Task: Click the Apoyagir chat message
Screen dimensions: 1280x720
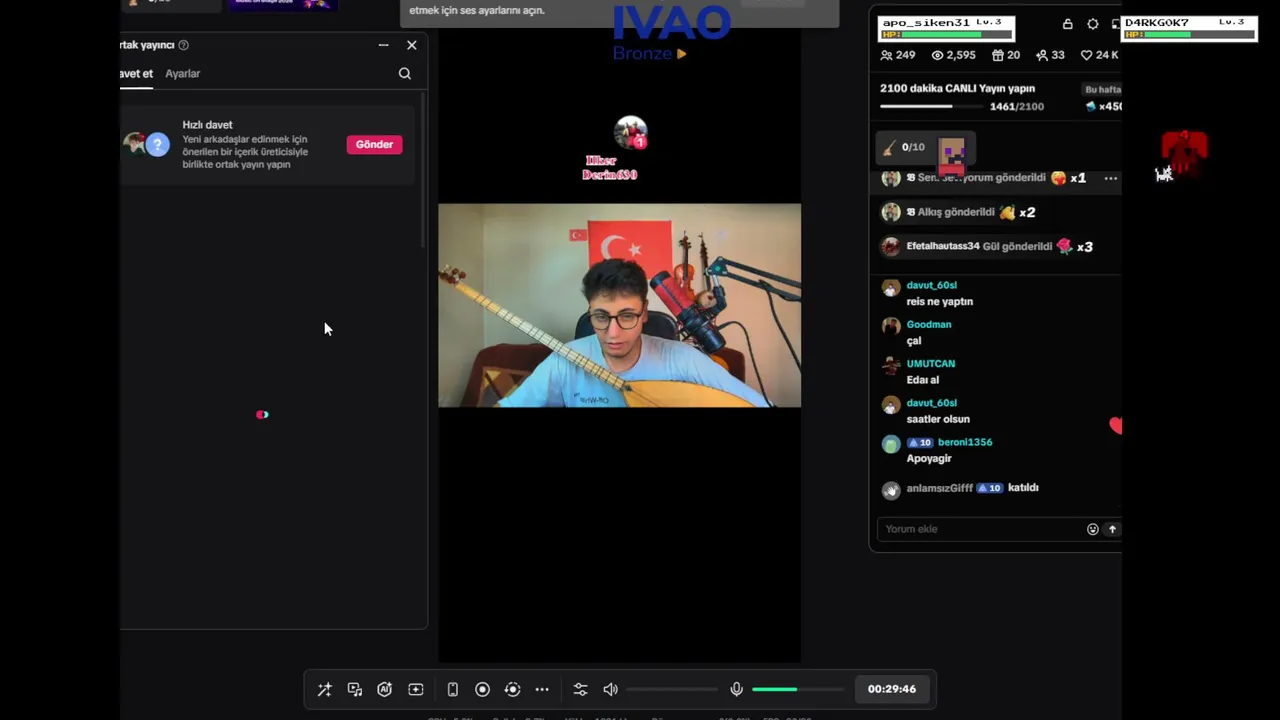Action: click(929, 458)
